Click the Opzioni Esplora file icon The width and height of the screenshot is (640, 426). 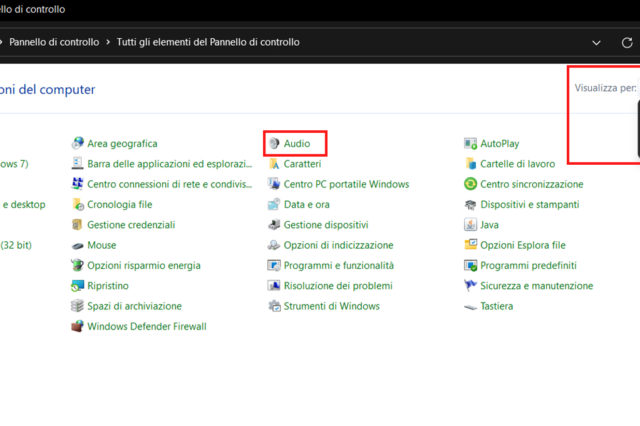(x=470, y=245)
